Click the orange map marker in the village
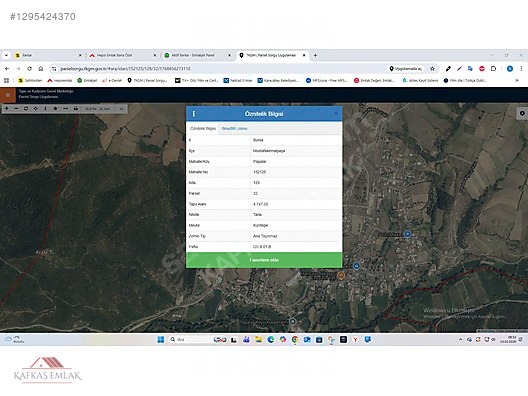The width and height of the screenshot is (528, 396). coord(341,275)
